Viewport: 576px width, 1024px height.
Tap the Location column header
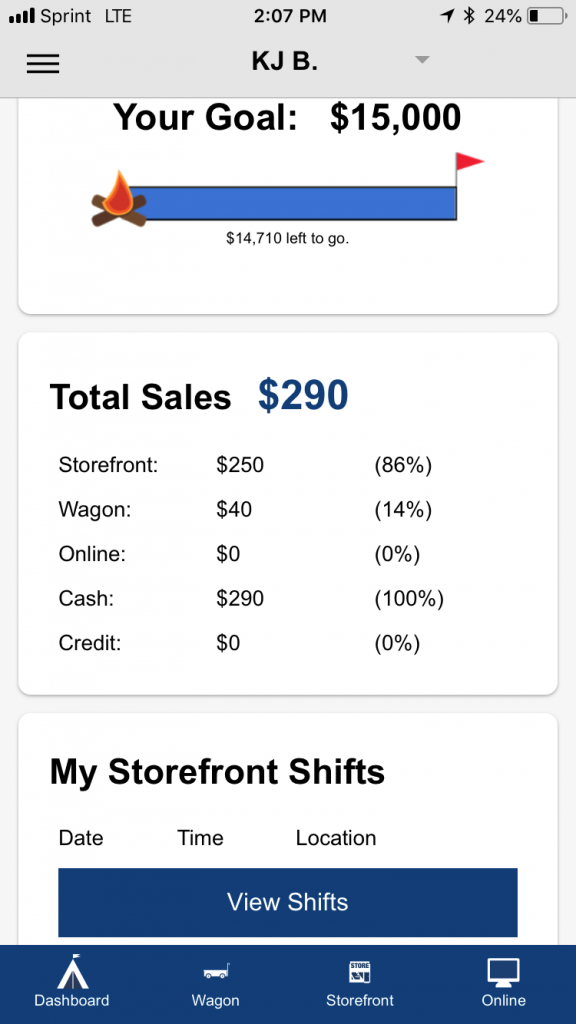point(336,838)
